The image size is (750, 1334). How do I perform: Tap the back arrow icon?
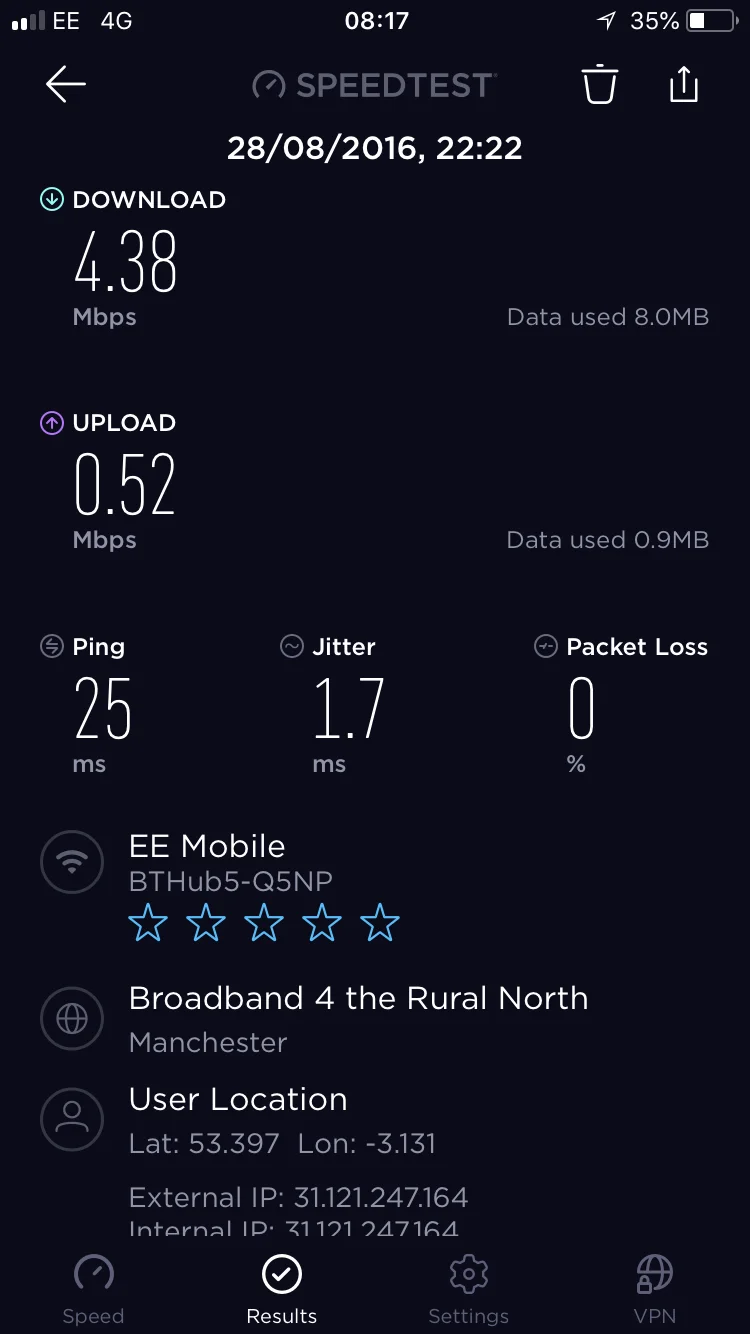pos(66,85)
